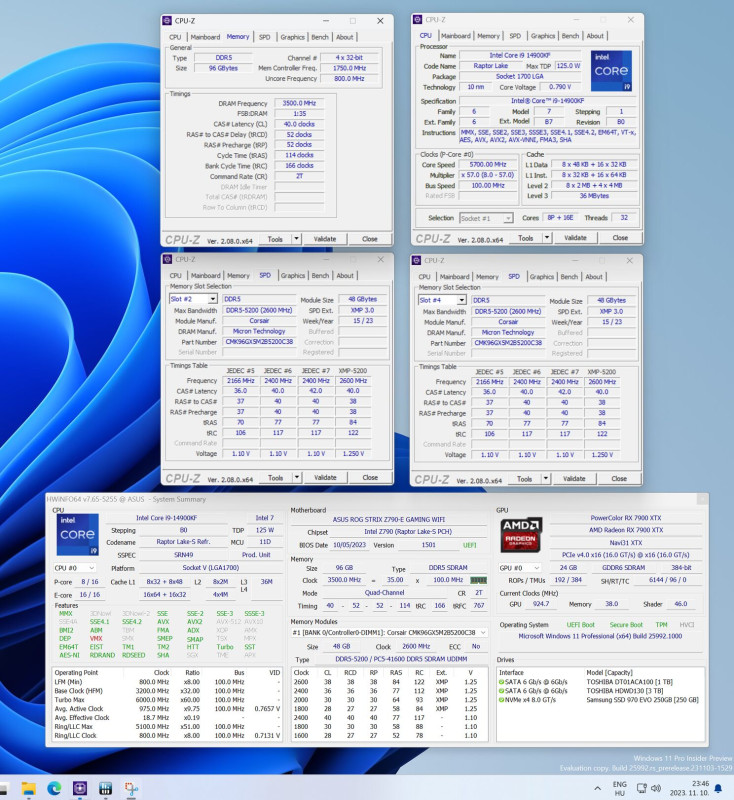This screenshot has width=734, height=800.
Task: Click Close in the Core i9 CPU window
Action: click(620, 238)
